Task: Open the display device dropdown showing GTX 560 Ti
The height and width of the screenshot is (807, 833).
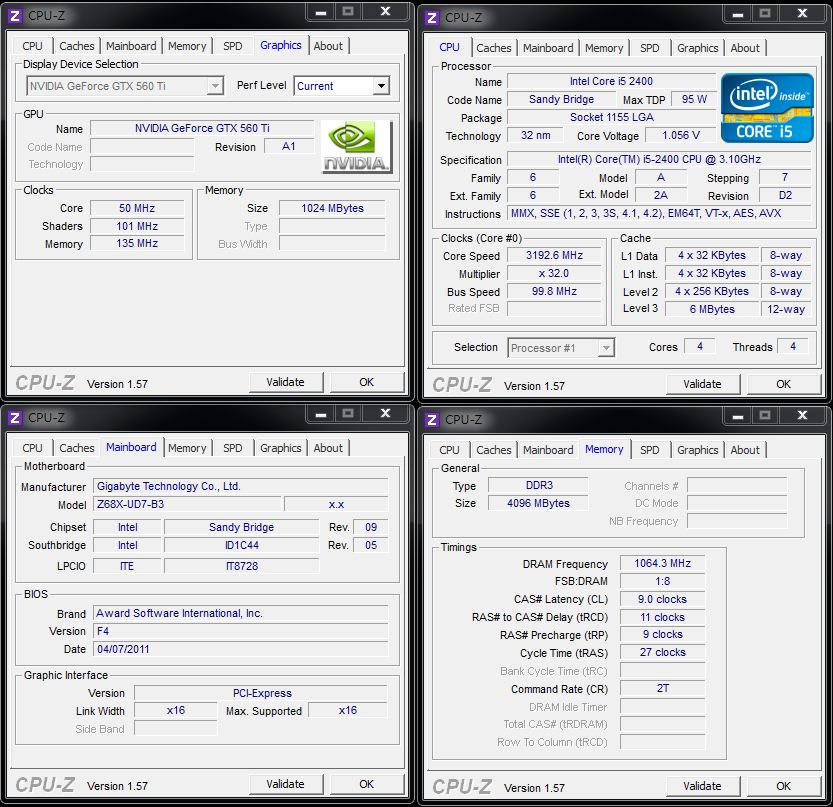Action: tap(125, 86)
